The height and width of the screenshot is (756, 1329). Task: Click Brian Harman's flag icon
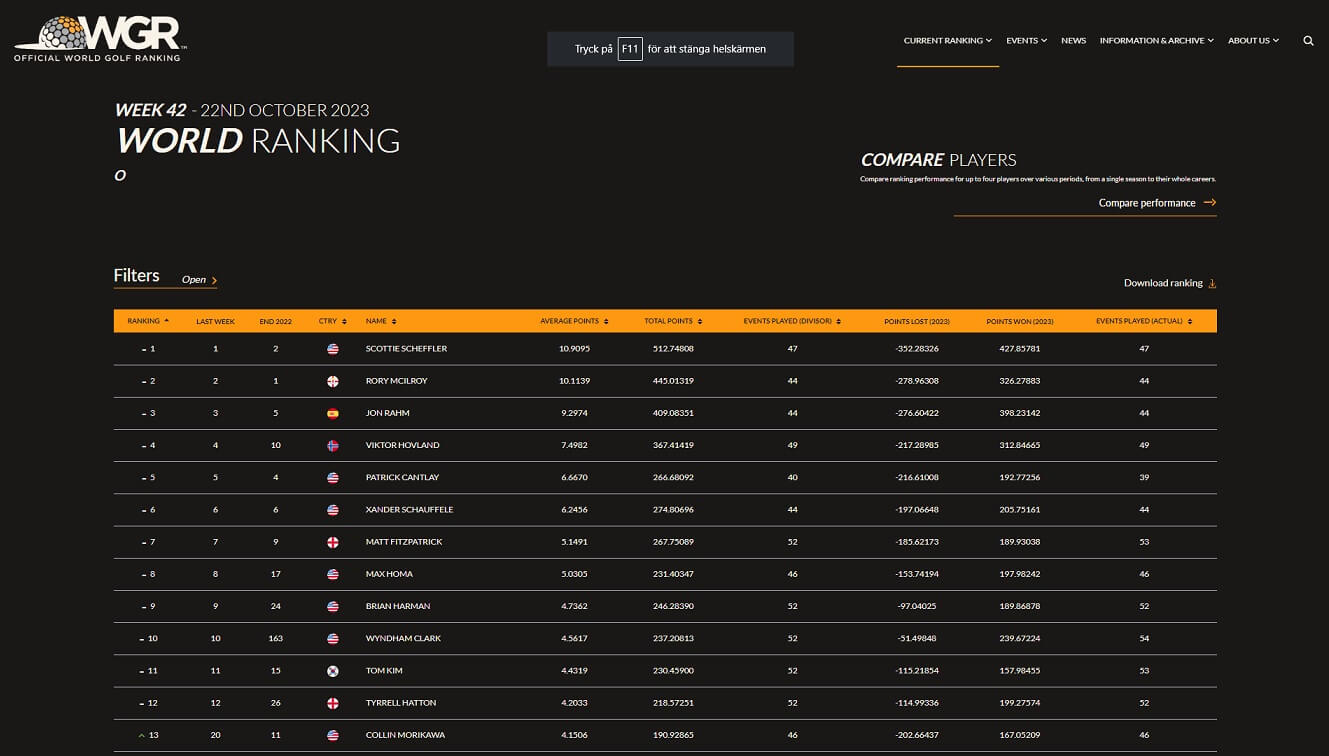coord(333,606)
